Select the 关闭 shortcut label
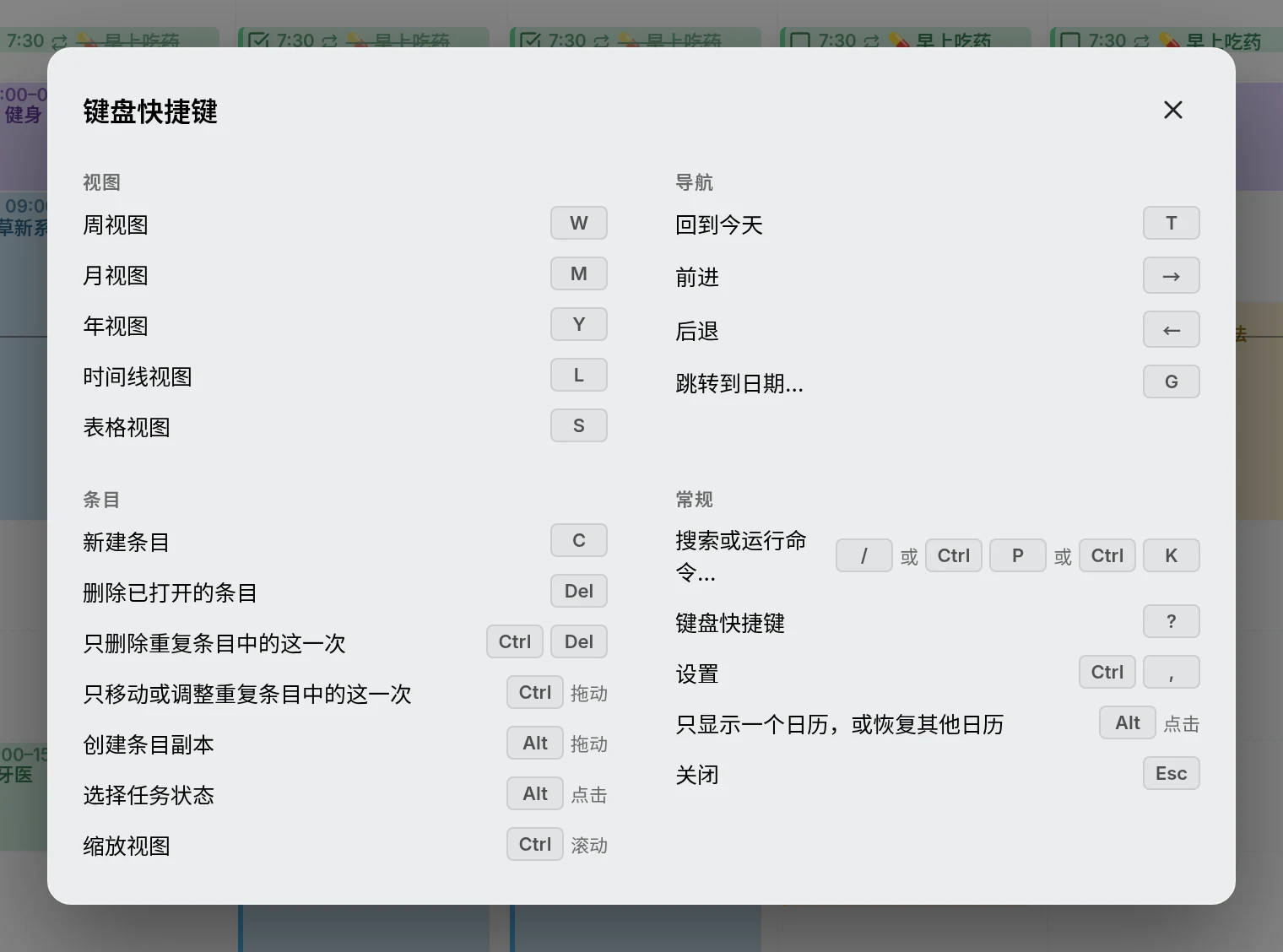This screenshot has height=952, width=1283. click(697, 776)
